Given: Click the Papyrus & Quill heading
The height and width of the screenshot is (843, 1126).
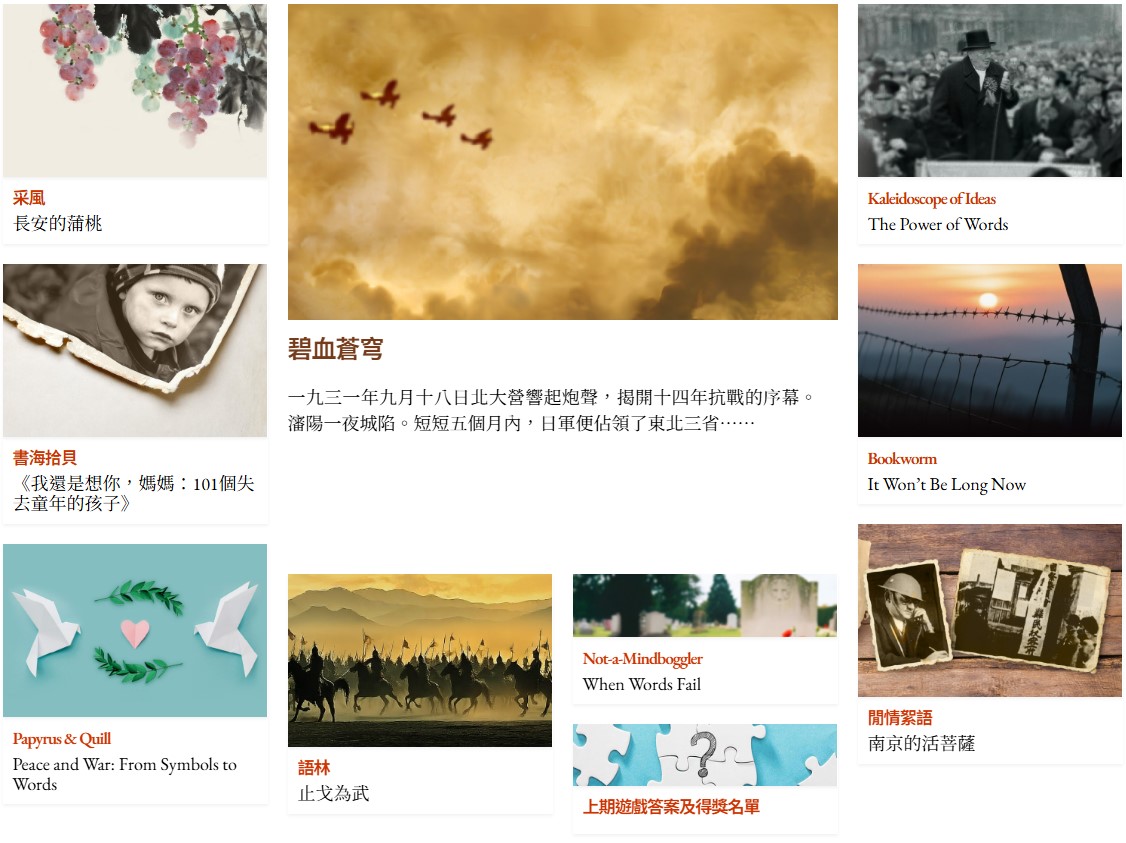Looking at the screenshot, I should click(x=62, y=739).
